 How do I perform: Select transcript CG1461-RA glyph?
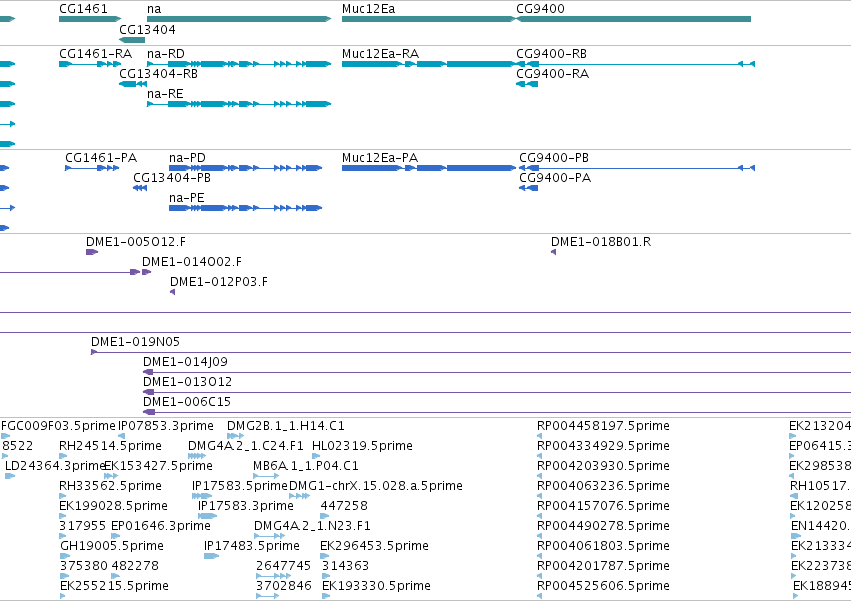click(90, 64)
